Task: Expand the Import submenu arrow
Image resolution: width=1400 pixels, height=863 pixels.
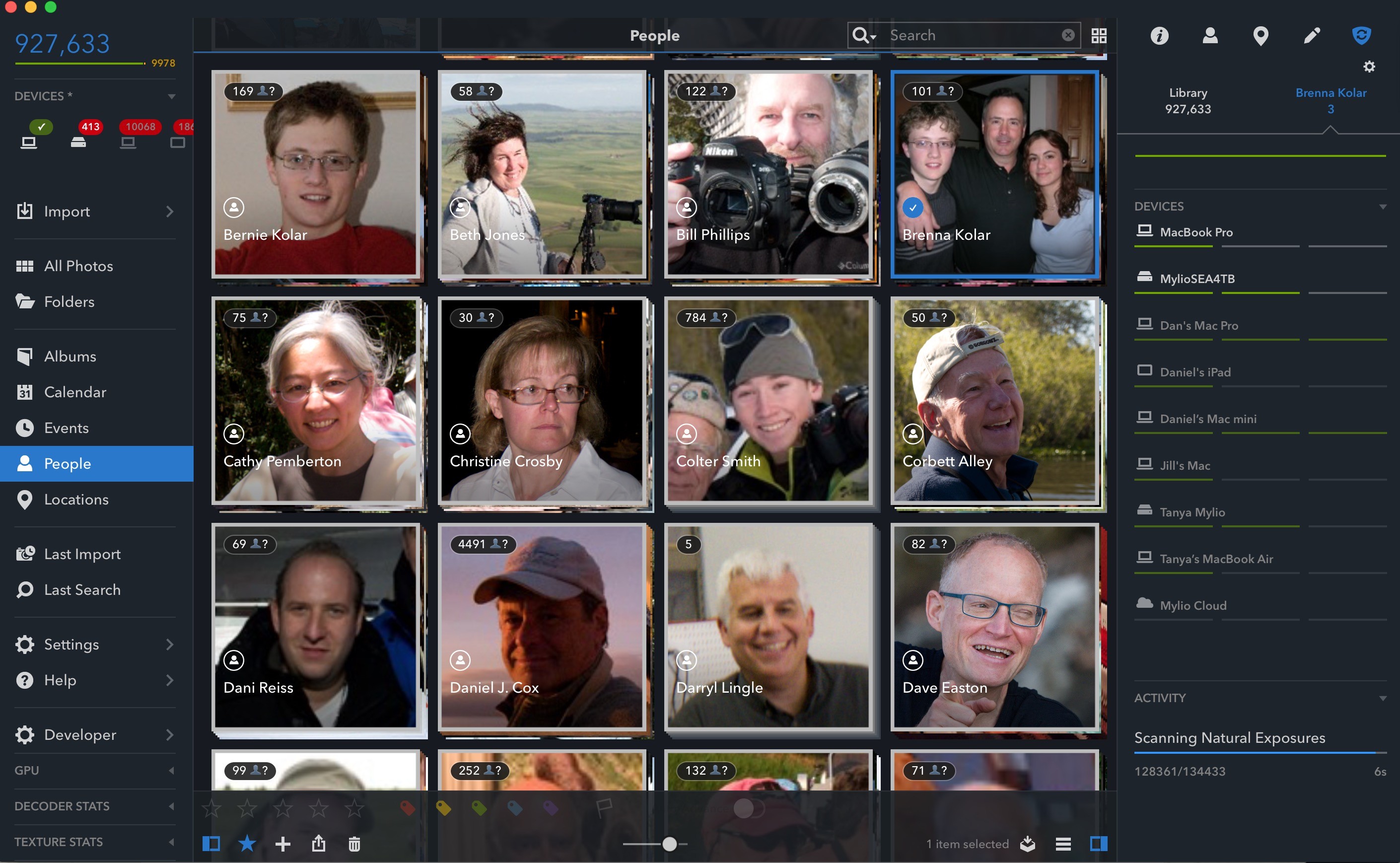Action: coord(169,212)
